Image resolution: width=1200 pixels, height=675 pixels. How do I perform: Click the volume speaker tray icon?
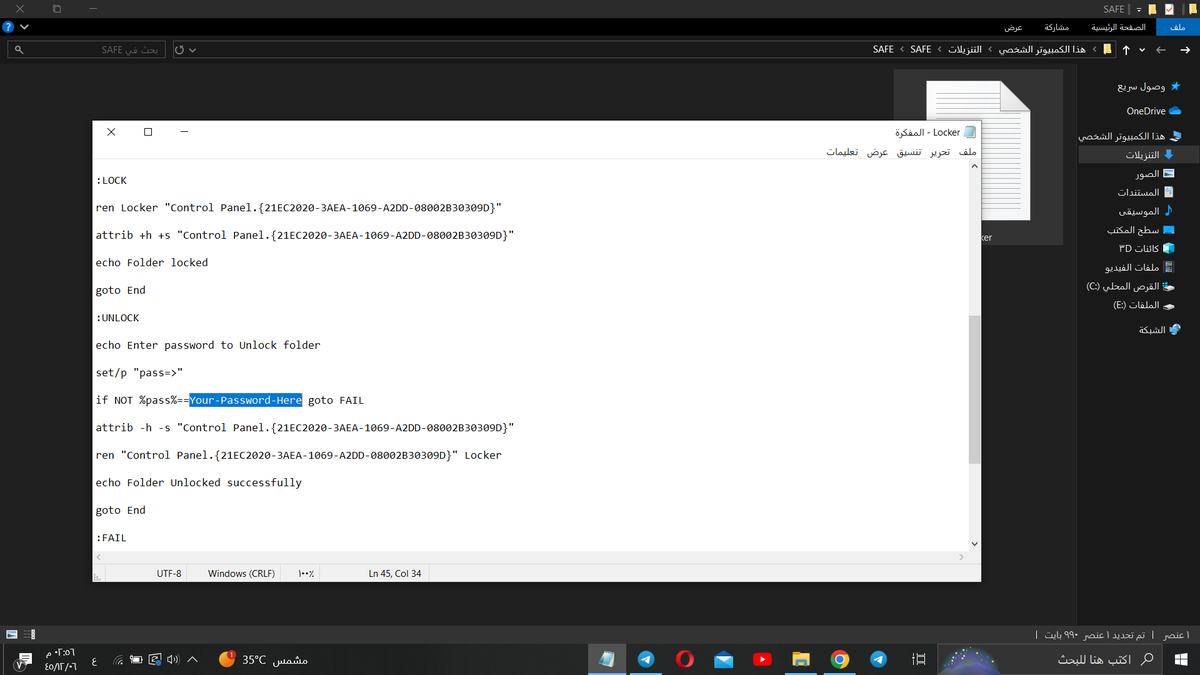click(174, 660)
